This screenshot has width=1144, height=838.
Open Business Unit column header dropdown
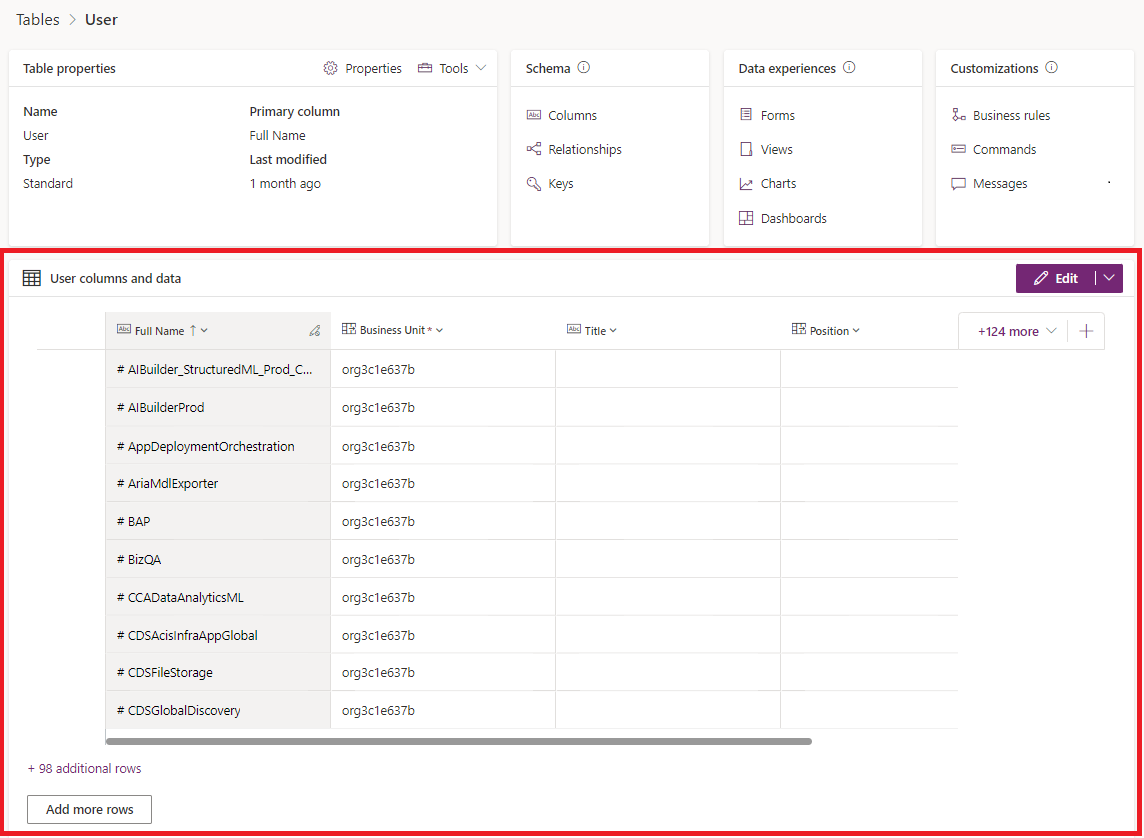[x=439, y=331]
